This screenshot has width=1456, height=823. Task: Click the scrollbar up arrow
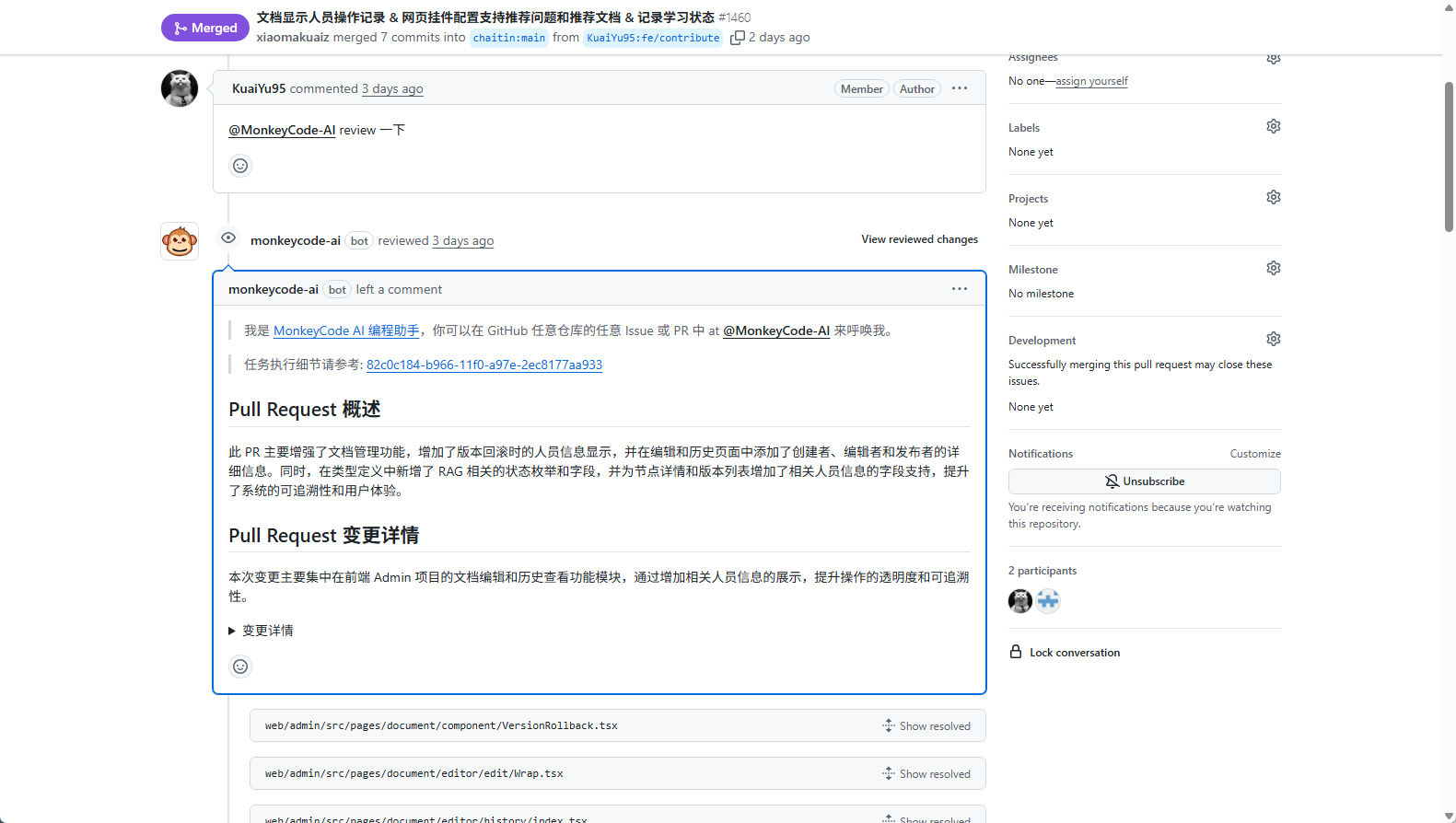tap(1449, 6)
